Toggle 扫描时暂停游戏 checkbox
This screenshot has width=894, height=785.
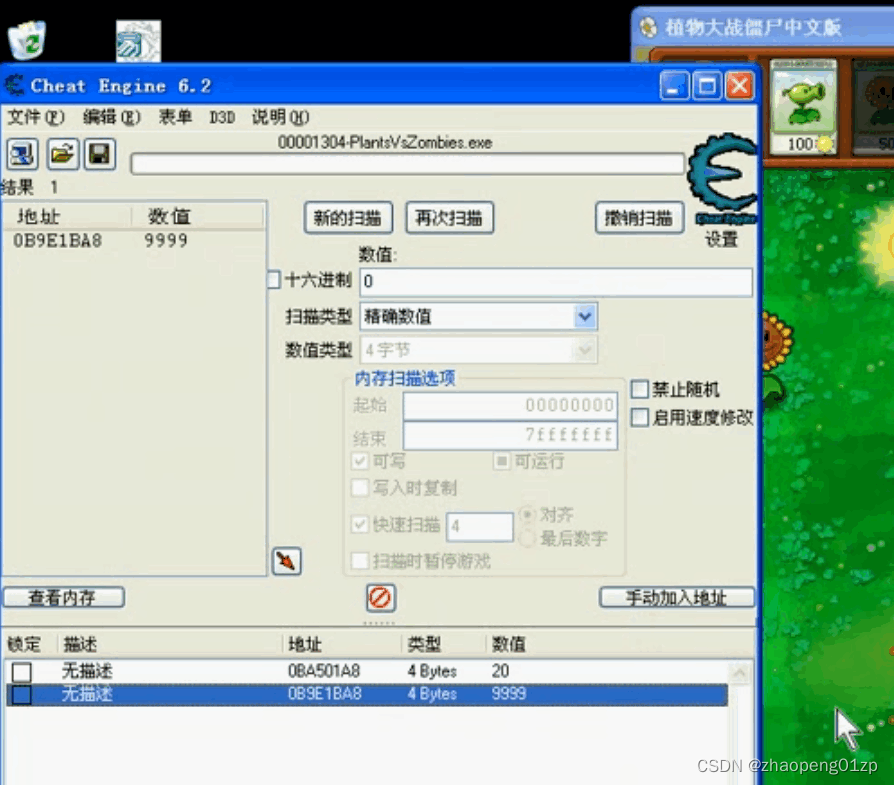click(360, 561)
